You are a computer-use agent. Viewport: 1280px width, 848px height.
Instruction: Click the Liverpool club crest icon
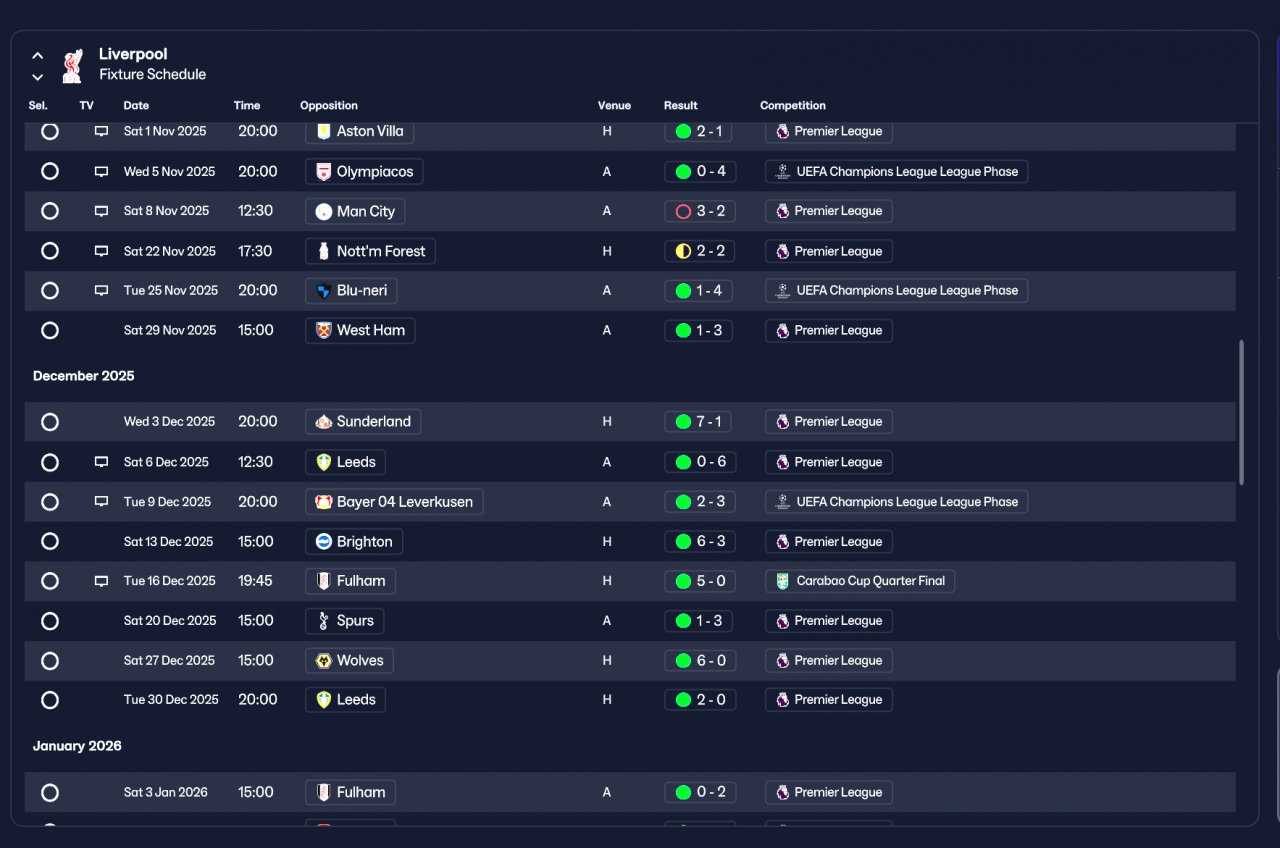tap(72, 66)
